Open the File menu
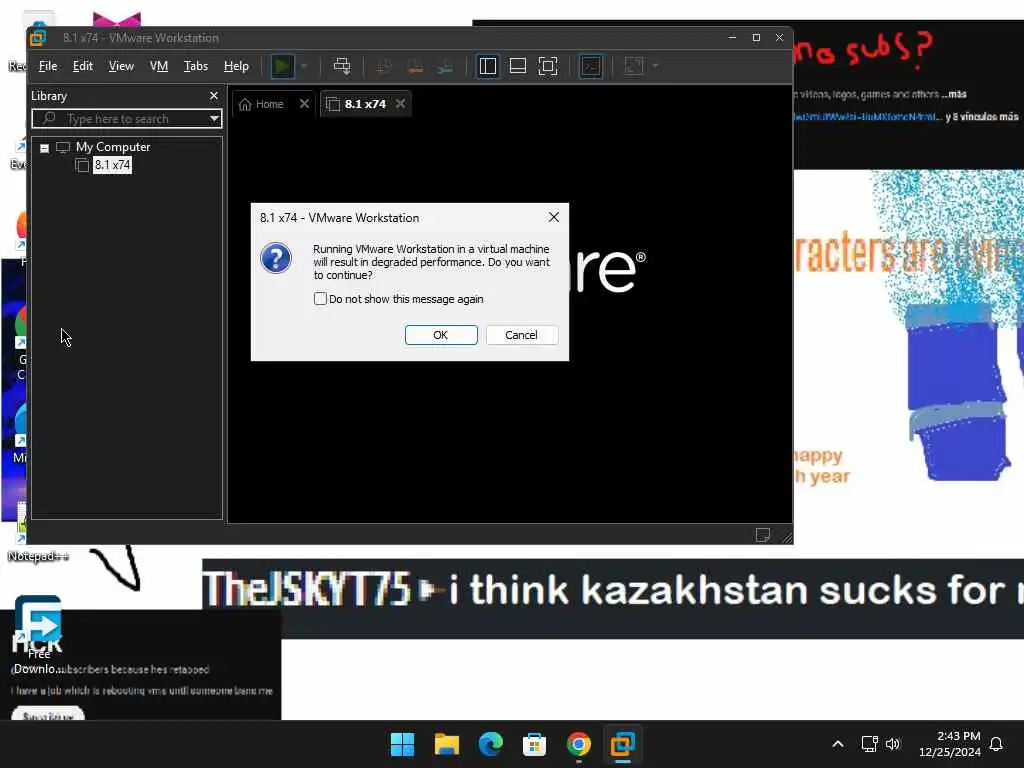This screenshot has height=768, width=1024. (48, 66)
